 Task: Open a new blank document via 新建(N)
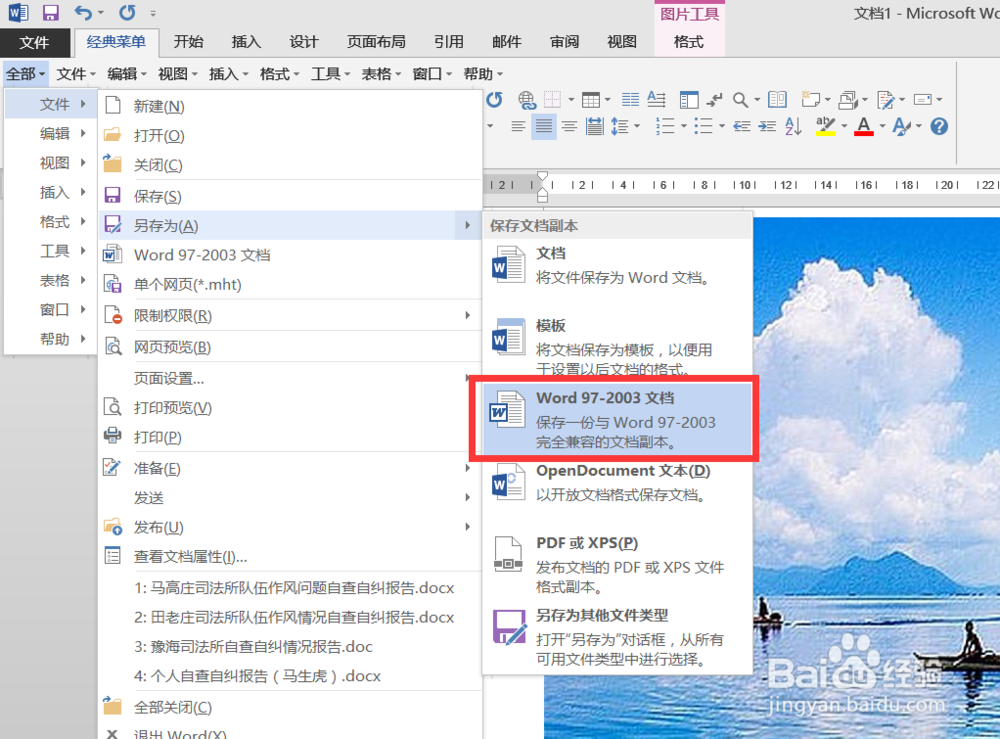[160, 105]
